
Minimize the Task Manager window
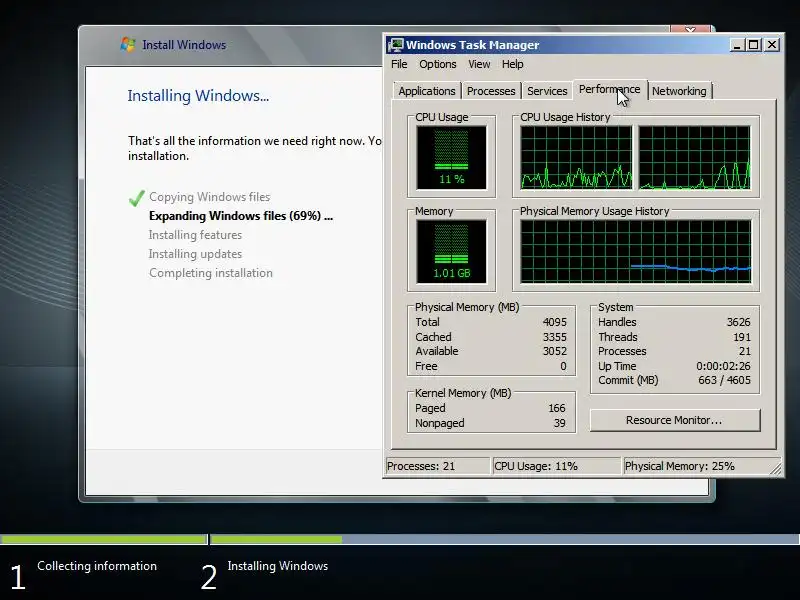pyautogui.click(x=736, y=45)
